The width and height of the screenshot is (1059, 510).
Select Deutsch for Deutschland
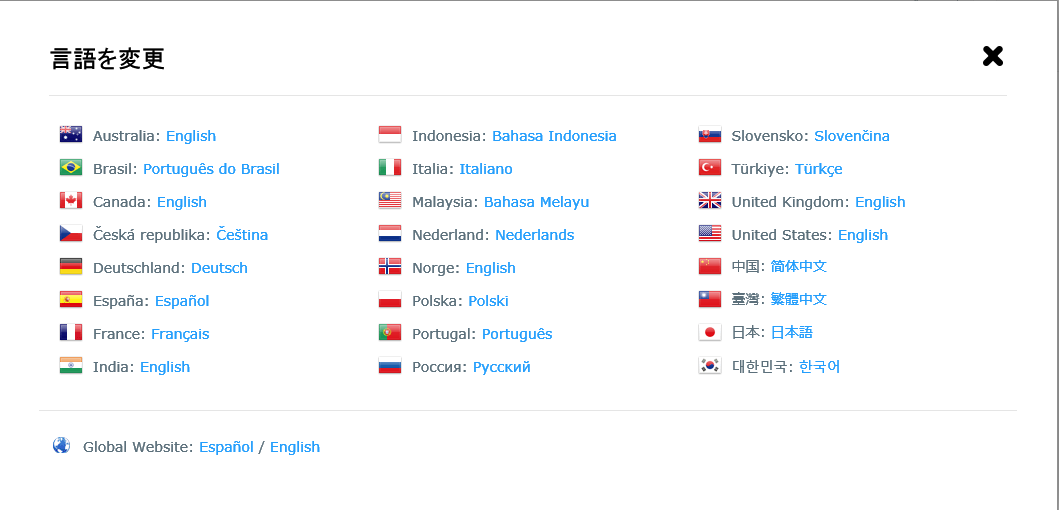point(219,268)
